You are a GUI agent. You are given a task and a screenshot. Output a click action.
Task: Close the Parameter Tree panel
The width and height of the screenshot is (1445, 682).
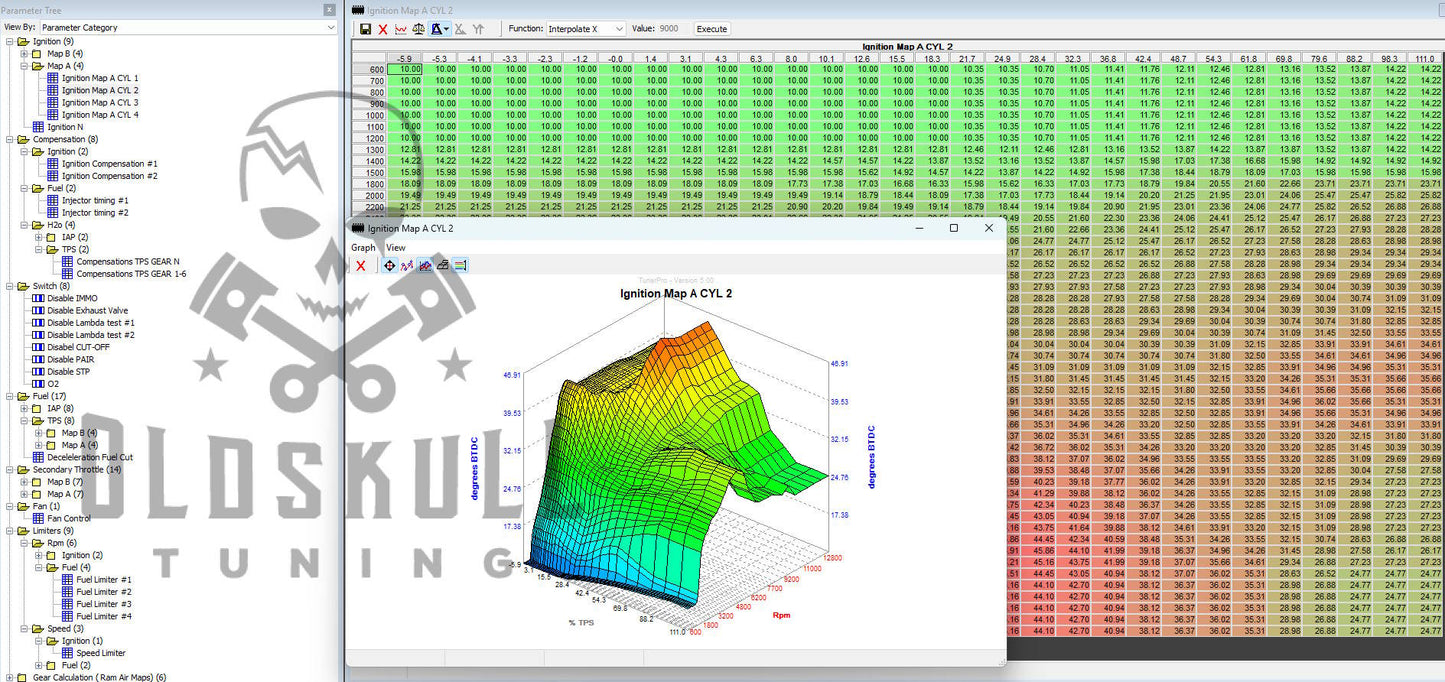tap(330, 10)
